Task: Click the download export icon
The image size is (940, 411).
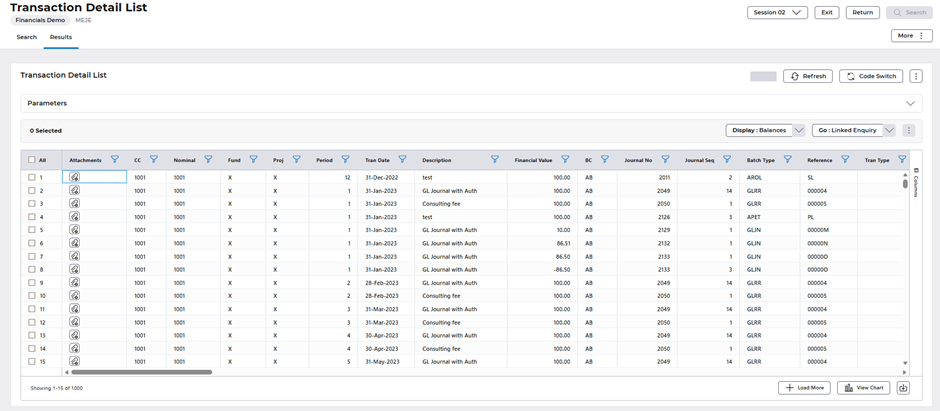Action: pyautogui.click(x=903, y=388)
